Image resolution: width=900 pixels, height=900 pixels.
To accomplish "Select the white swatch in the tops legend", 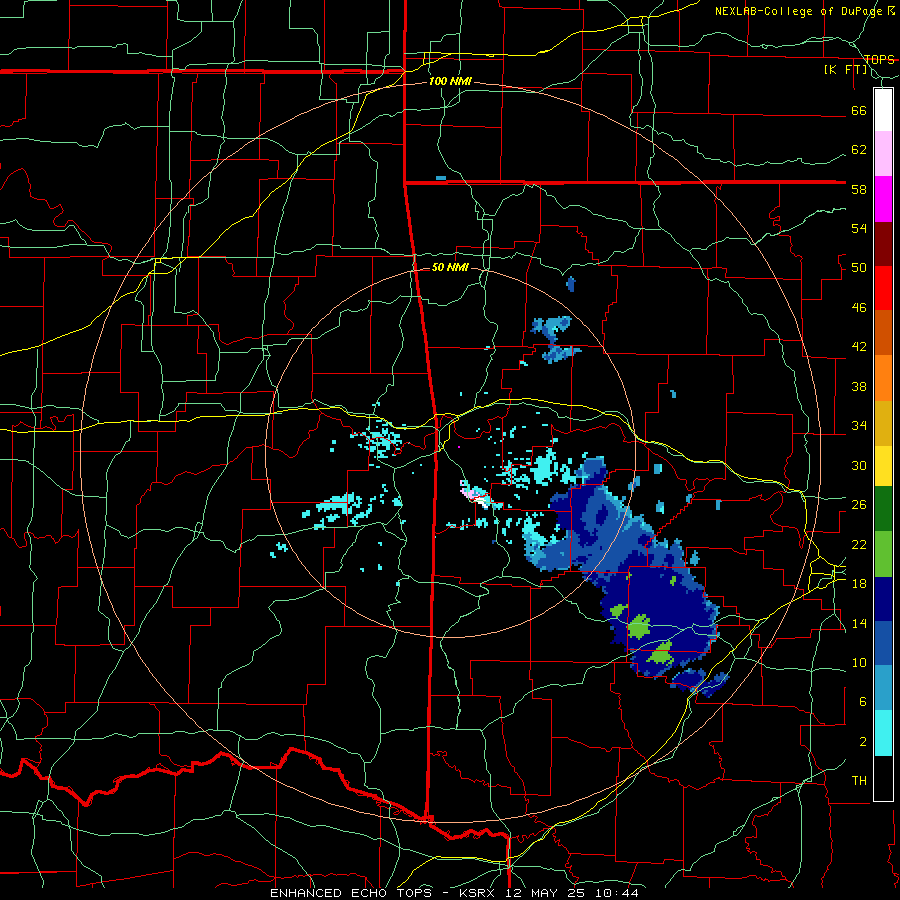I will point(883,110).
